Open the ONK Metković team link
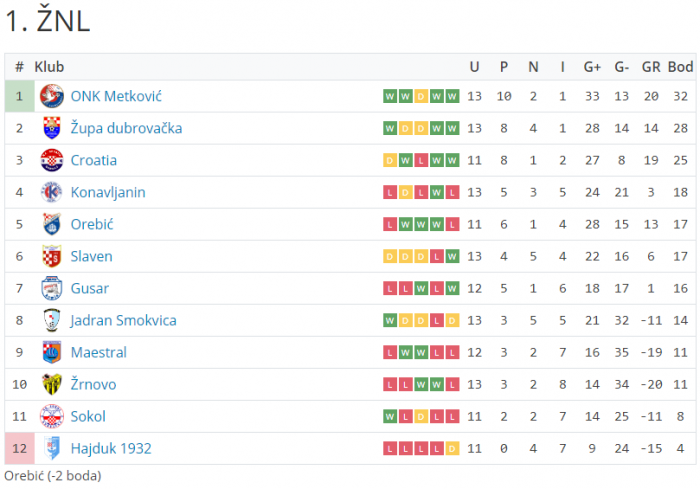 (116, 96)
